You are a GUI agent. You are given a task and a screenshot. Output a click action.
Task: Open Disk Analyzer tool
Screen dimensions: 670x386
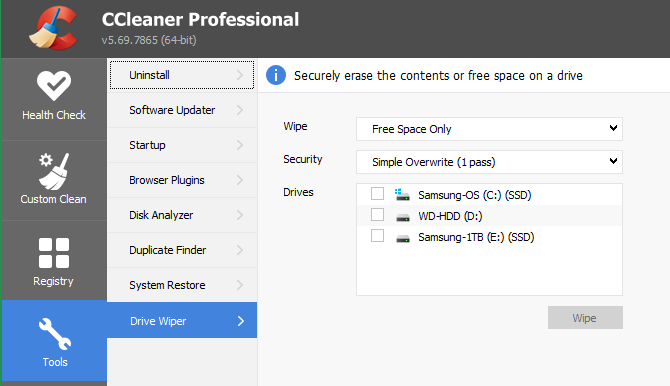coord(182,215)
